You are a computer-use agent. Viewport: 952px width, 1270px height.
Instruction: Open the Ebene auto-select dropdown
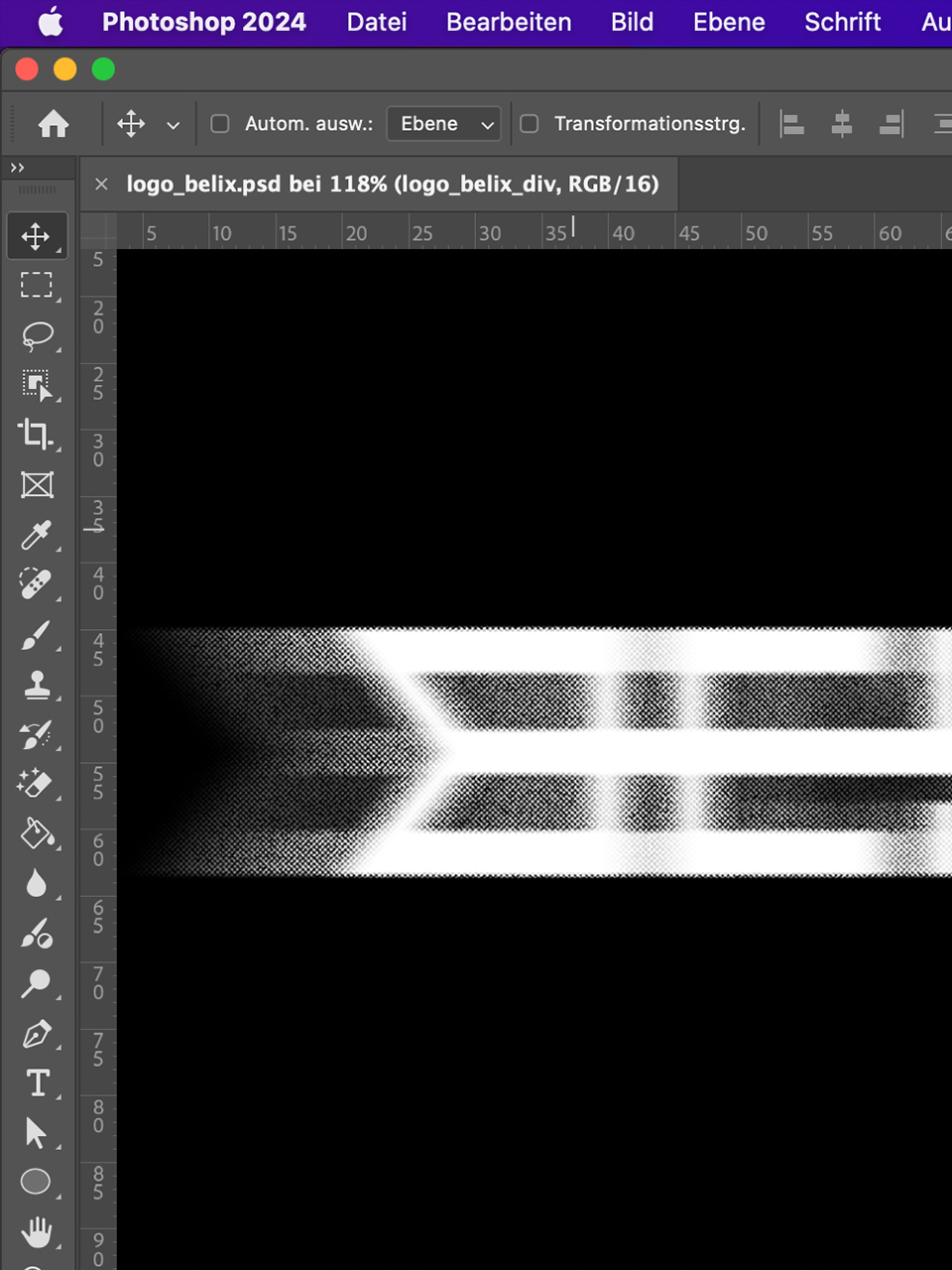(443, 124)
